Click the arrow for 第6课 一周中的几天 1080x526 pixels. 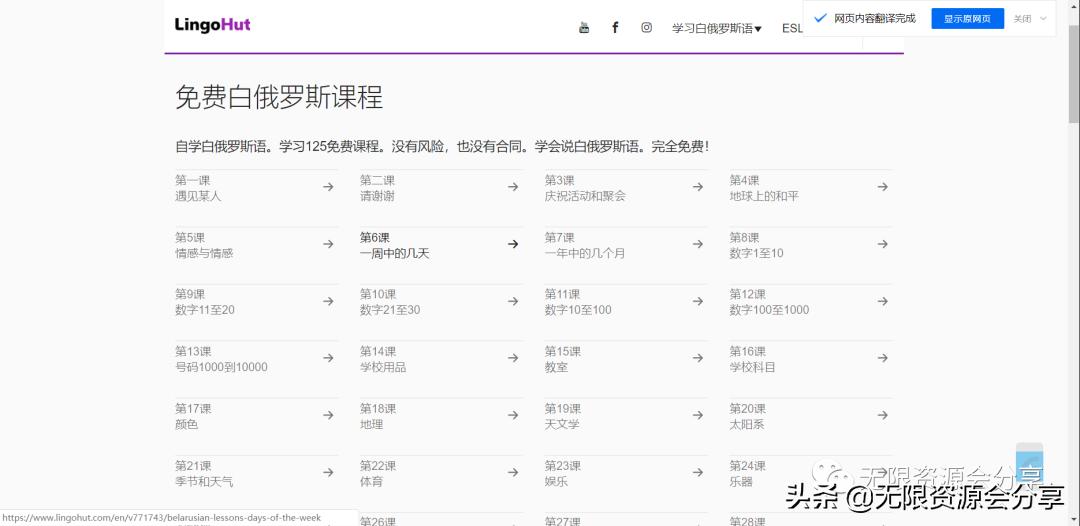pyautogui.click(x=513, y=244)
